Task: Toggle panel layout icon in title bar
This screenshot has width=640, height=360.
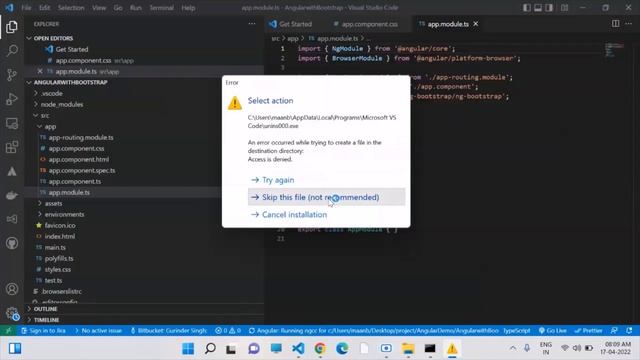Action: tap(538, 8)
